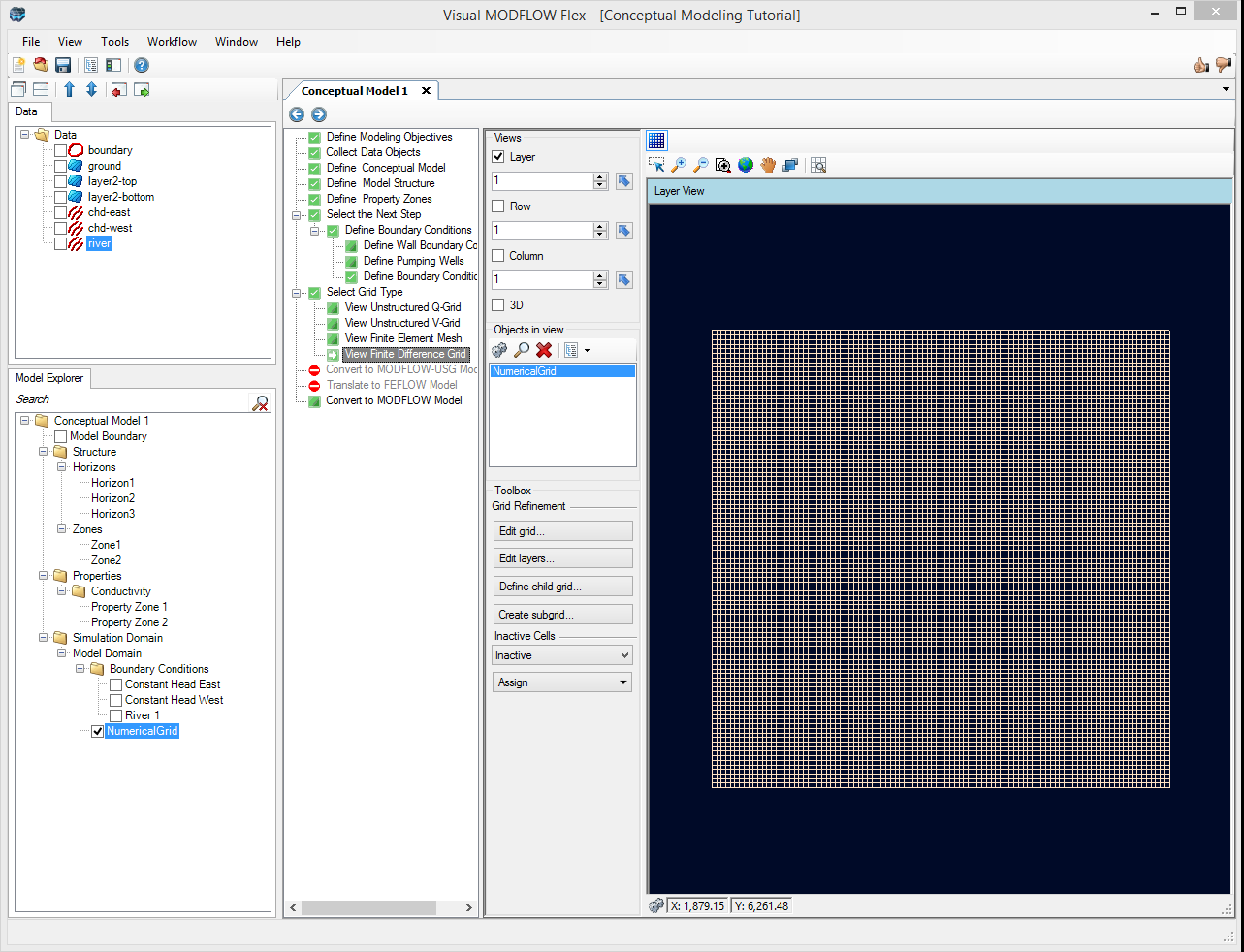Click the gears settings icon in Objects in view
The image size is (1244, 952).
[x=499, y=350]
